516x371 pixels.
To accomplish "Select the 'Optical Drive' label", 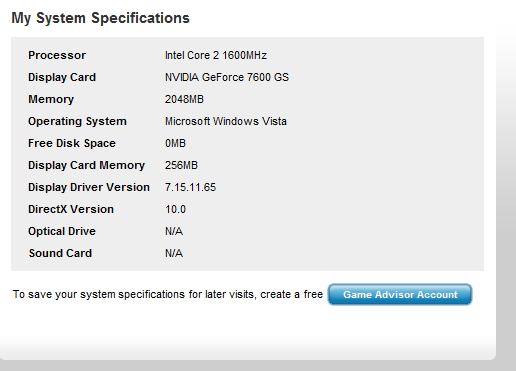I will (62, 231).
